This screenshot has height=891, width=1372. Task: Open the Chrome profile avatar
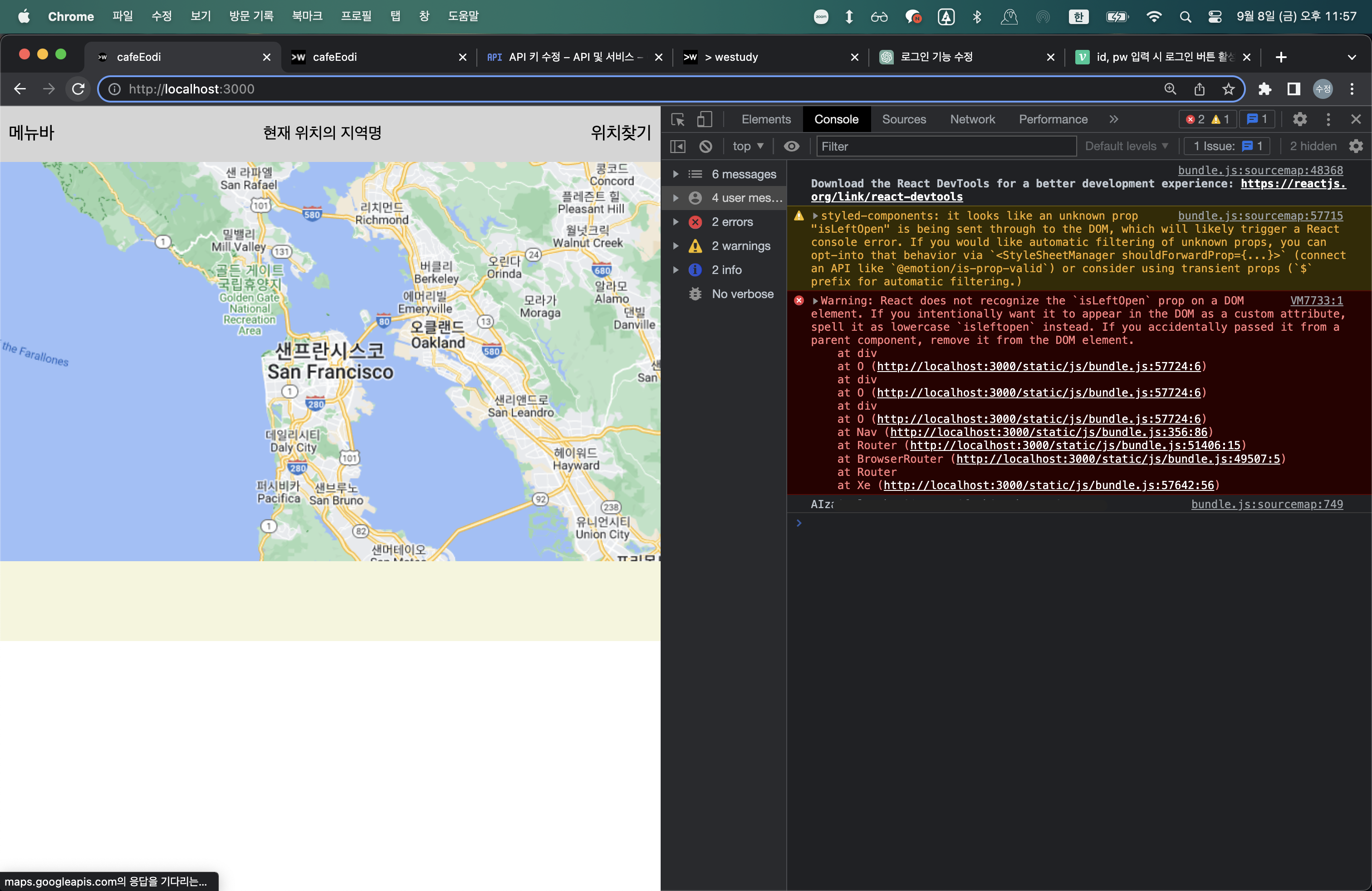tap(1323, 89)
